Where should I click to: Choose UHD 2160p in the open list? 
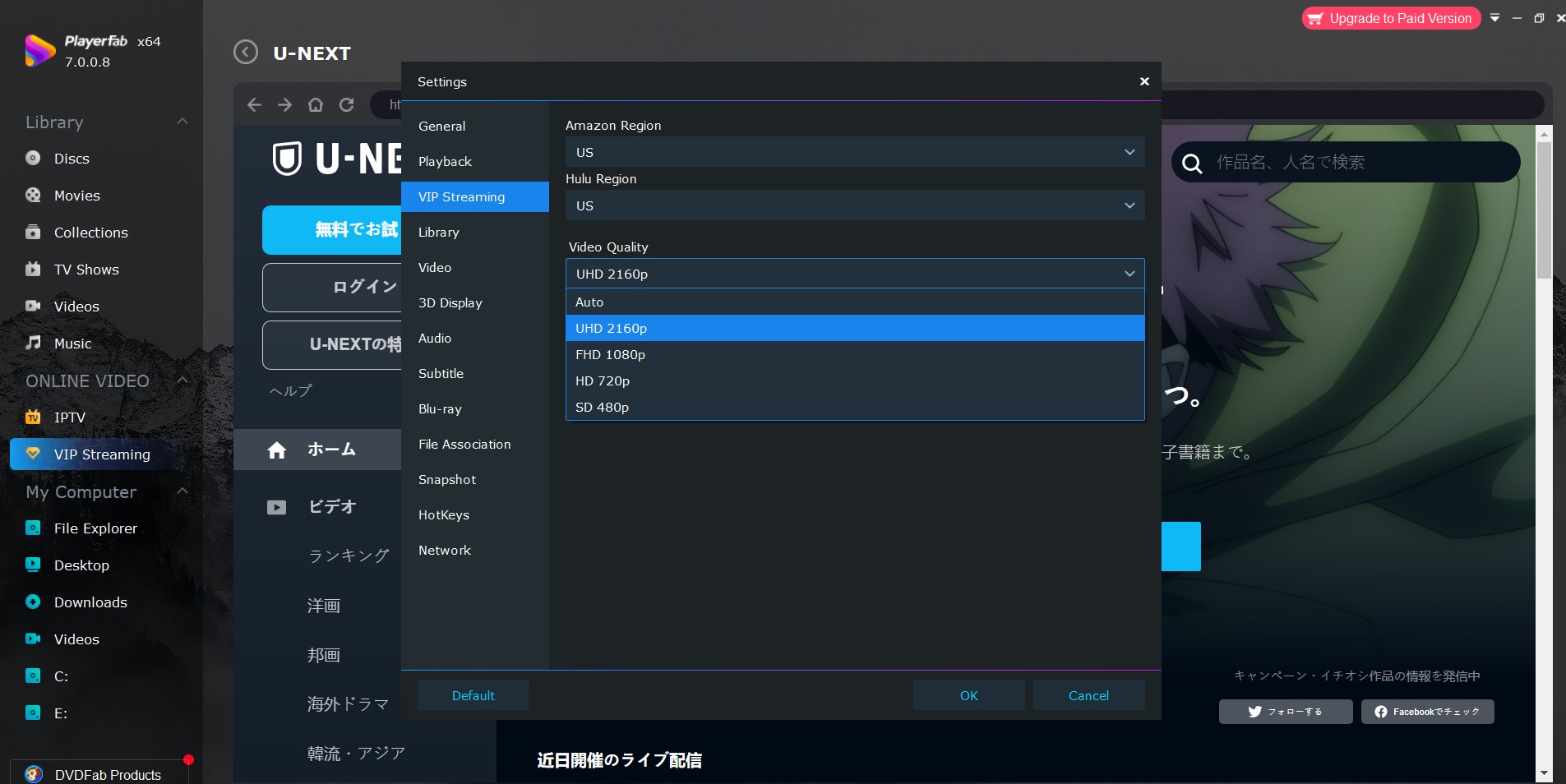[x=855, y=328]
